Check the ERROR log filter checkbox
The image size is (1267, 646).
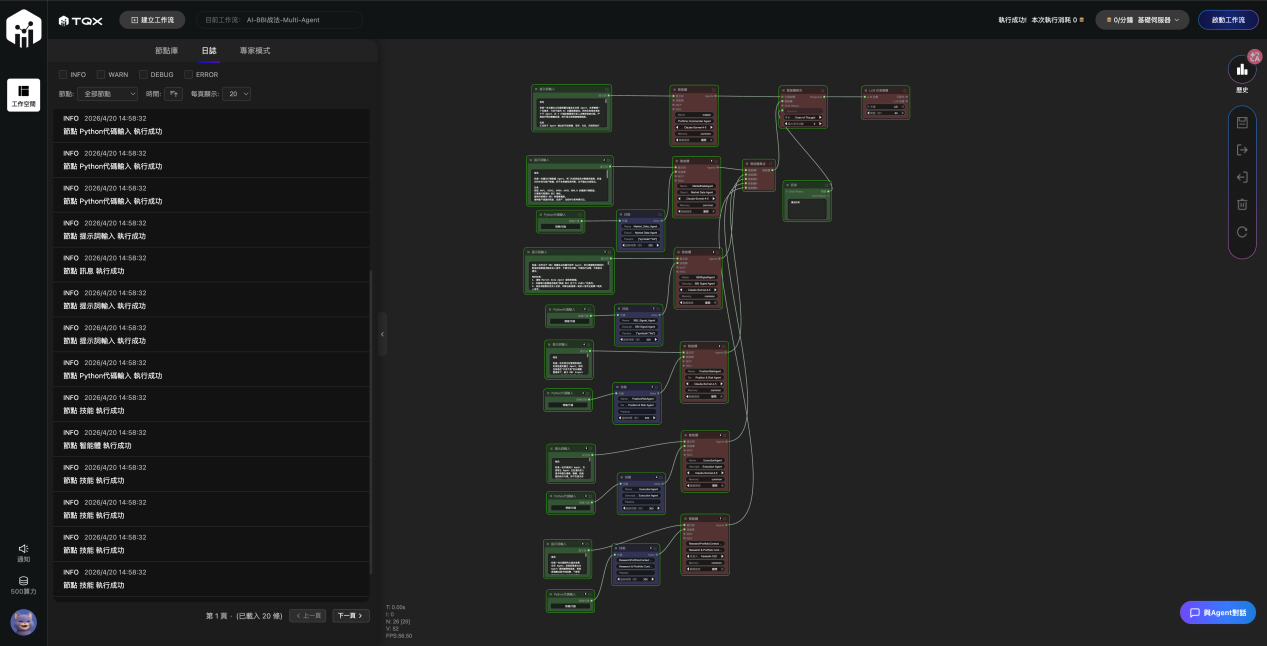click(188, 75)
